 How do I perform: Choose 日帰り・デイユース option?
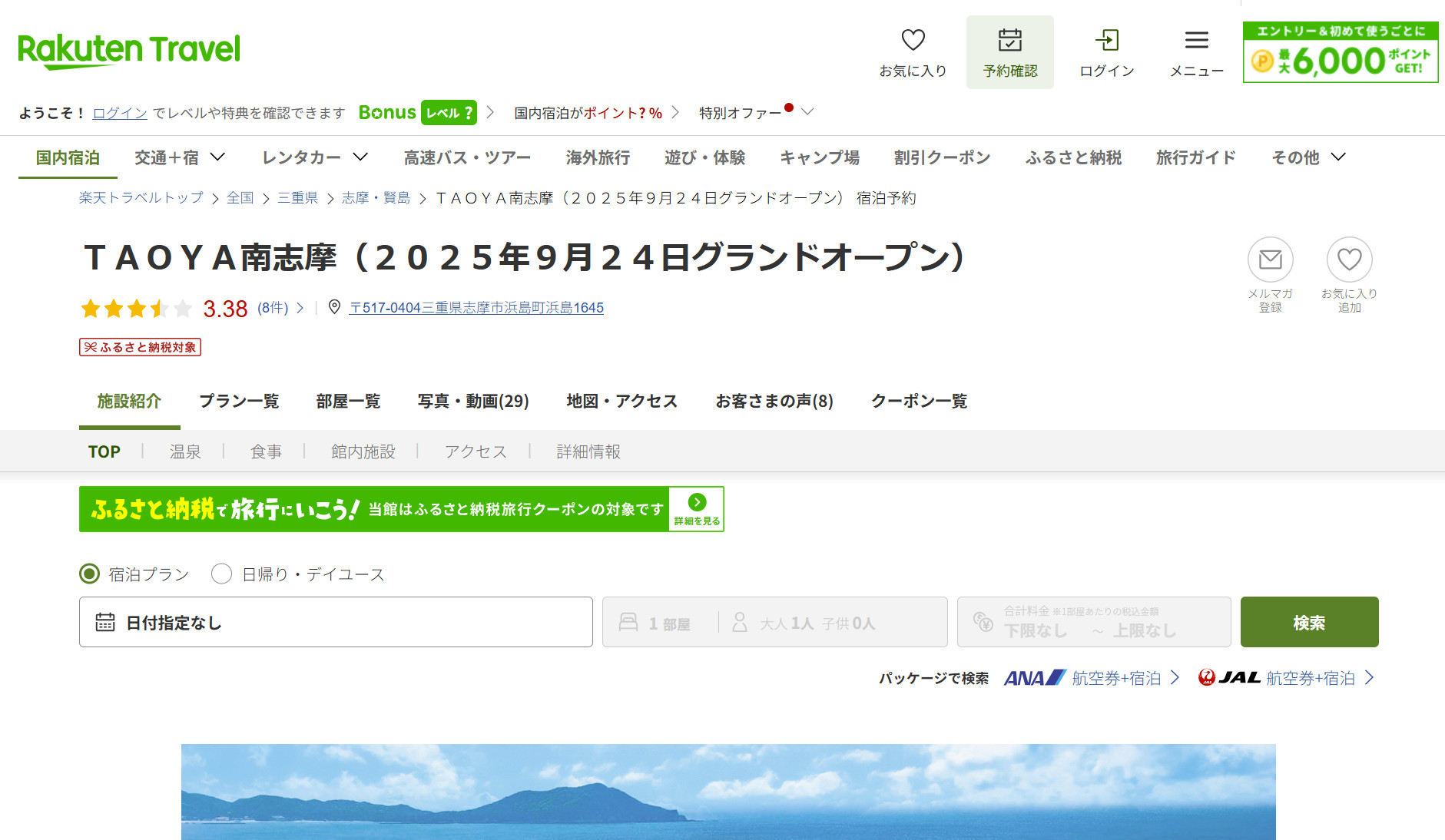coord(222,573)
